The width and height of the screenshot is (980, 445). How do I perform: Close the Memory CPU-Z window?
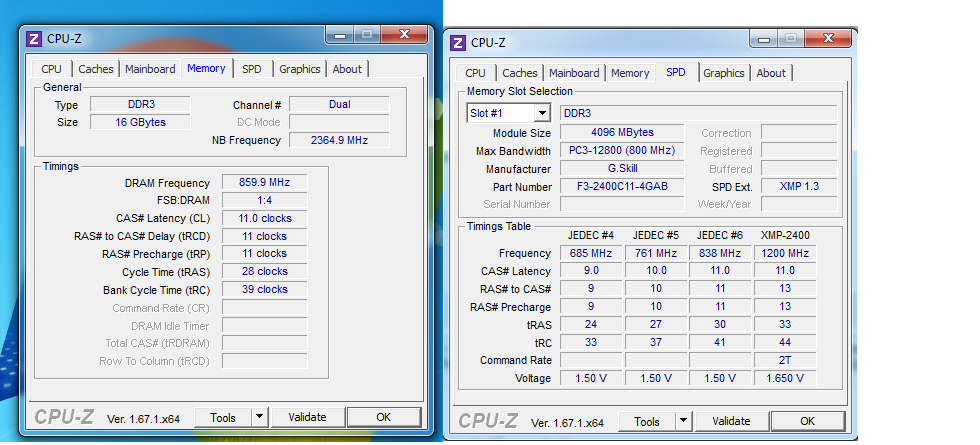[404, 34]
